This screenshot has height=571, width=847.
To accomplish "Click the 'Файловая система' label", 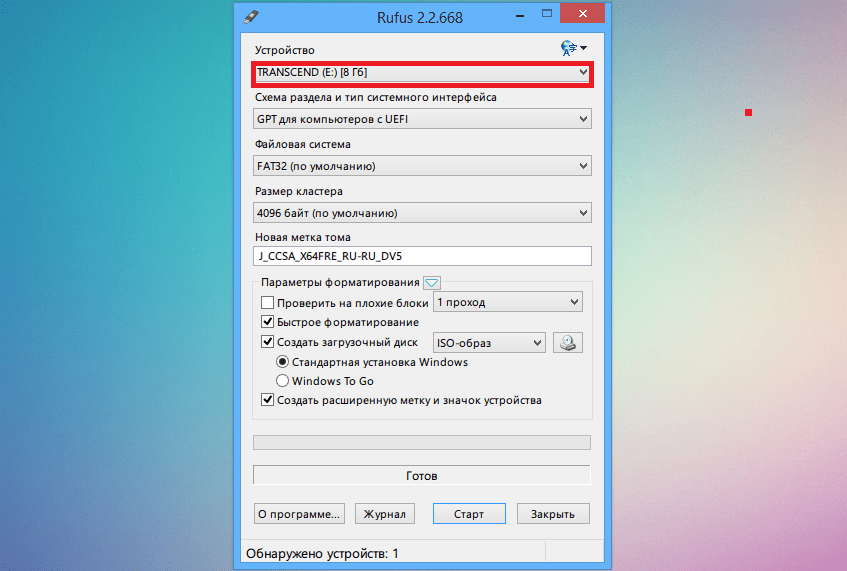I will coord(303,144).
